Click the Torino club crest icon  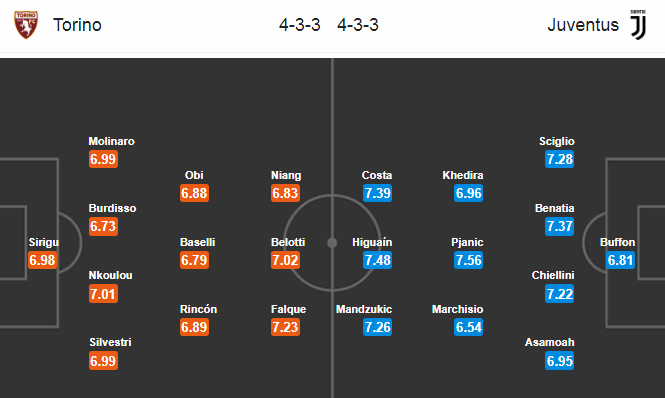[26, 25]
